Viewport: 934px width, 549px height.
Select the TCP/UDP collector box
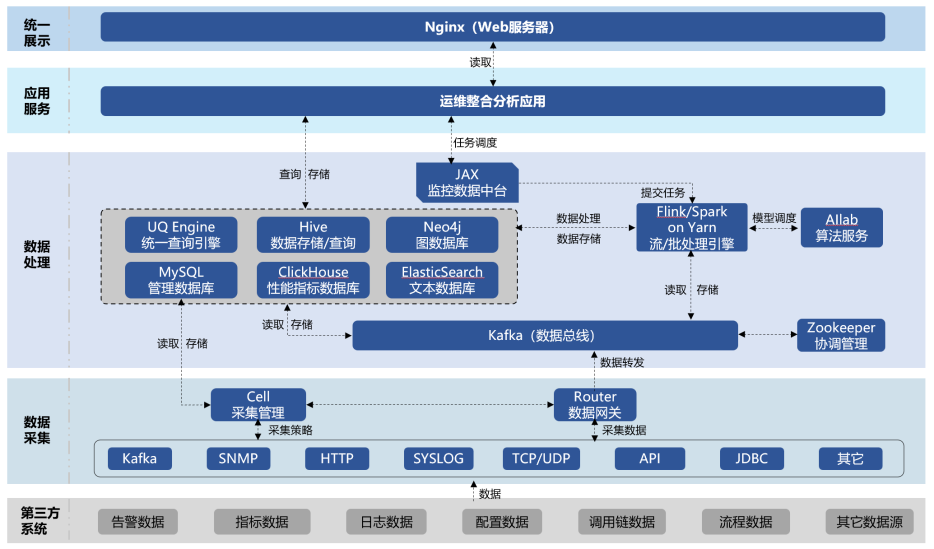click(541, 459)
